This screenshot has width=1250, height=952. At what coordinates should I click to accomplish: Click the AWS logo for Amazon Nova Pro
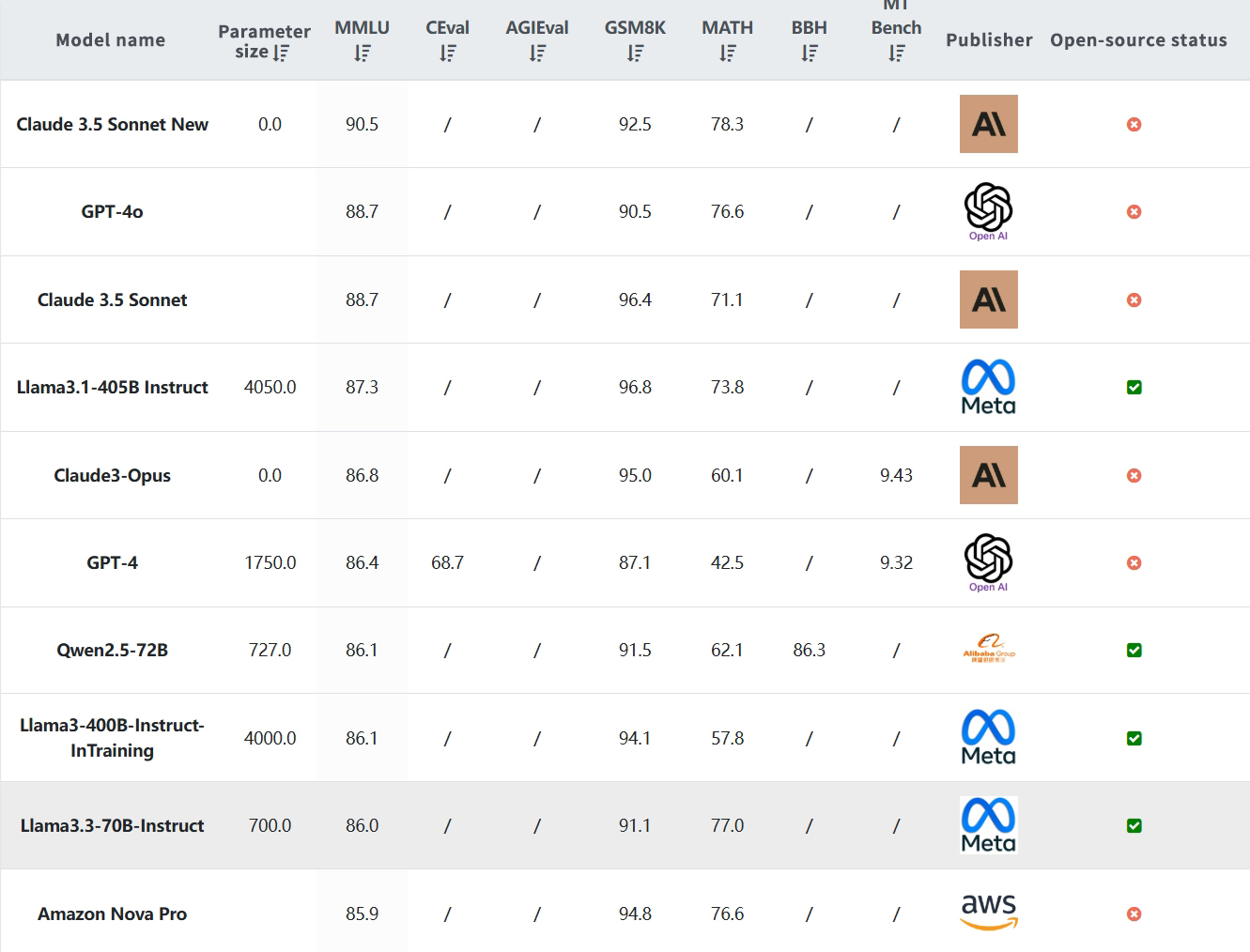988,912
